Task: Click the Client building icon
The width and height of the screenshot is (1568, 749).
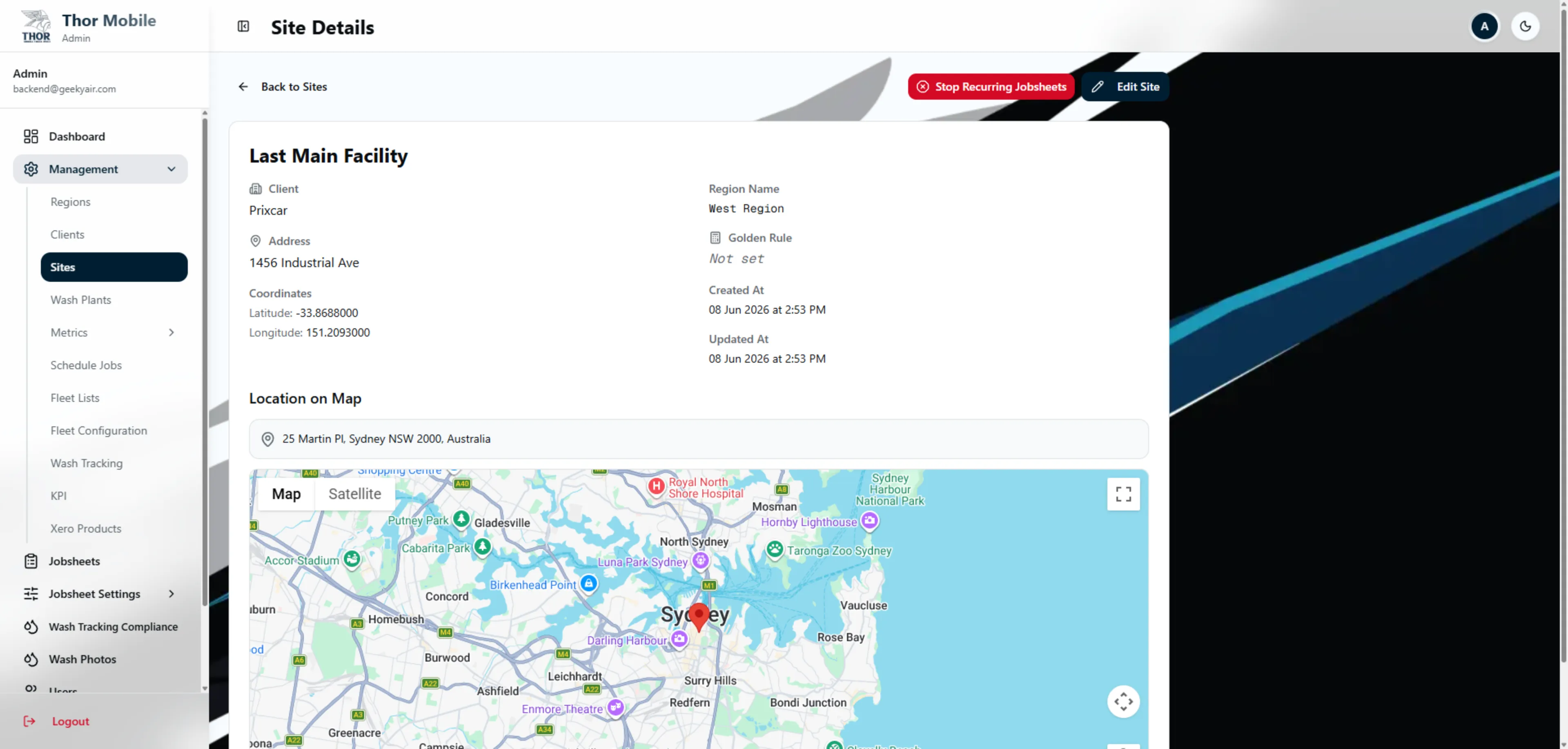Action: coord(256,189)
